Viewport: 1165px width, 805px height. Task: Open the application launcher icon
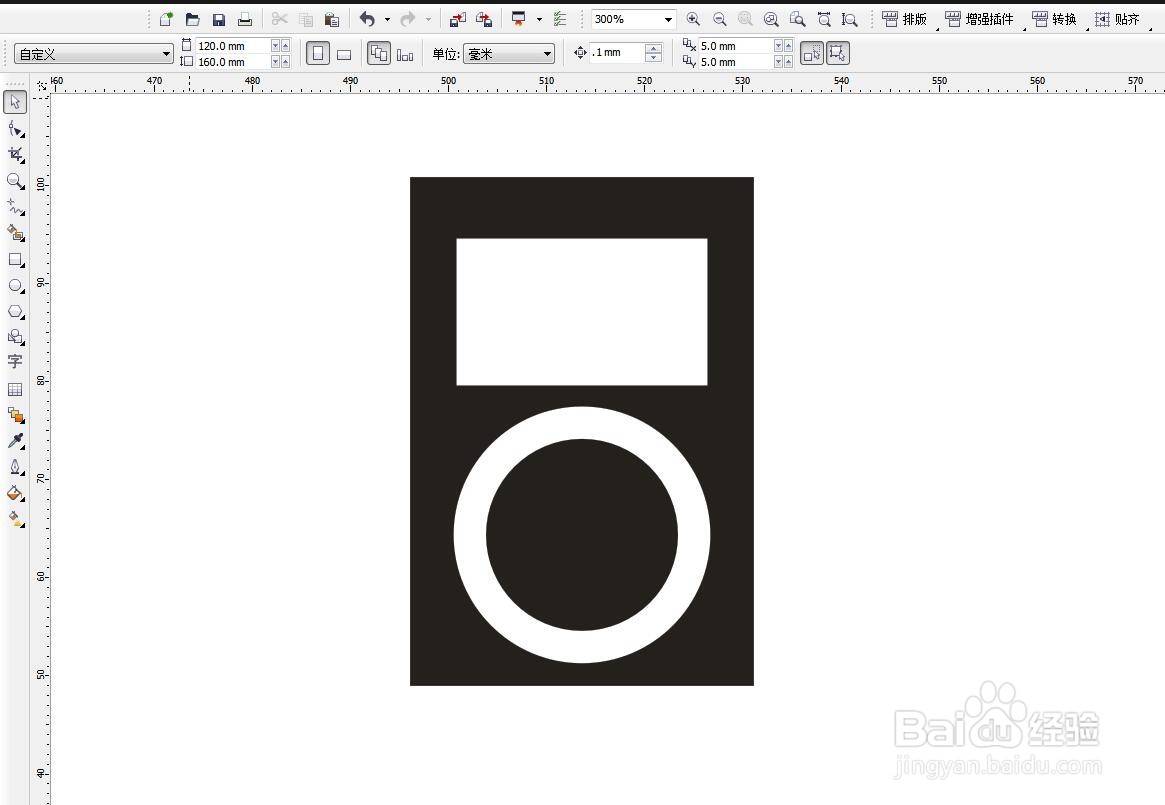pyautogui.click(x=519, y=19)
